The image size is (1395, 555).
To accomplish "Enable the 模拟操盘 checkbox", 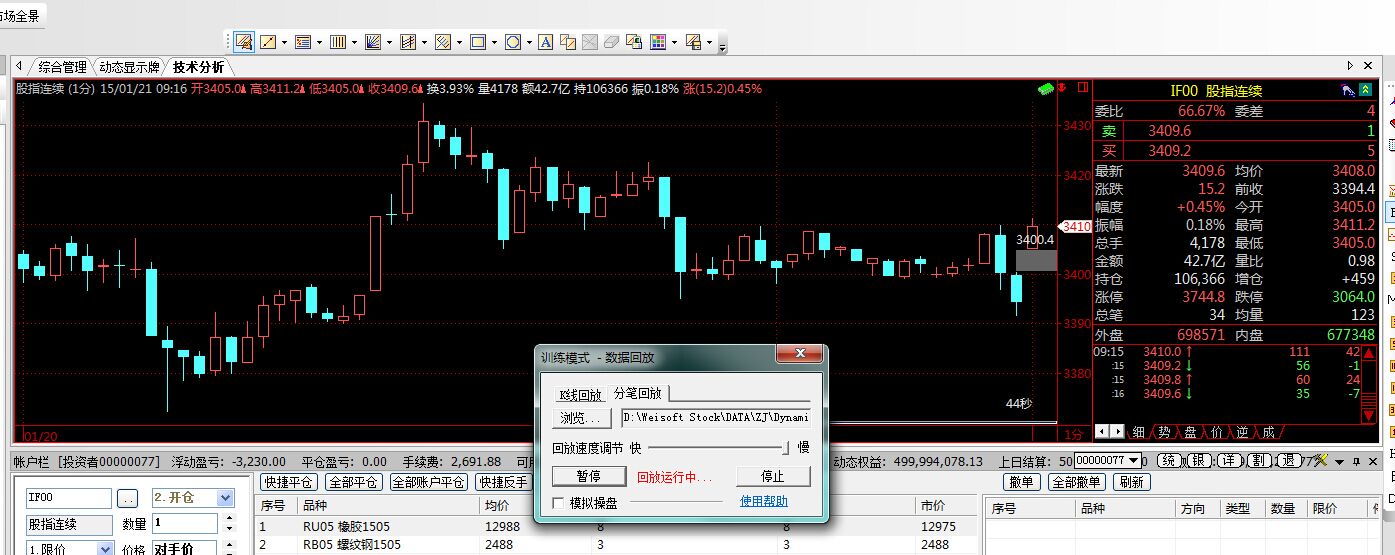I will pyautogui.click(x=559, y=503).
